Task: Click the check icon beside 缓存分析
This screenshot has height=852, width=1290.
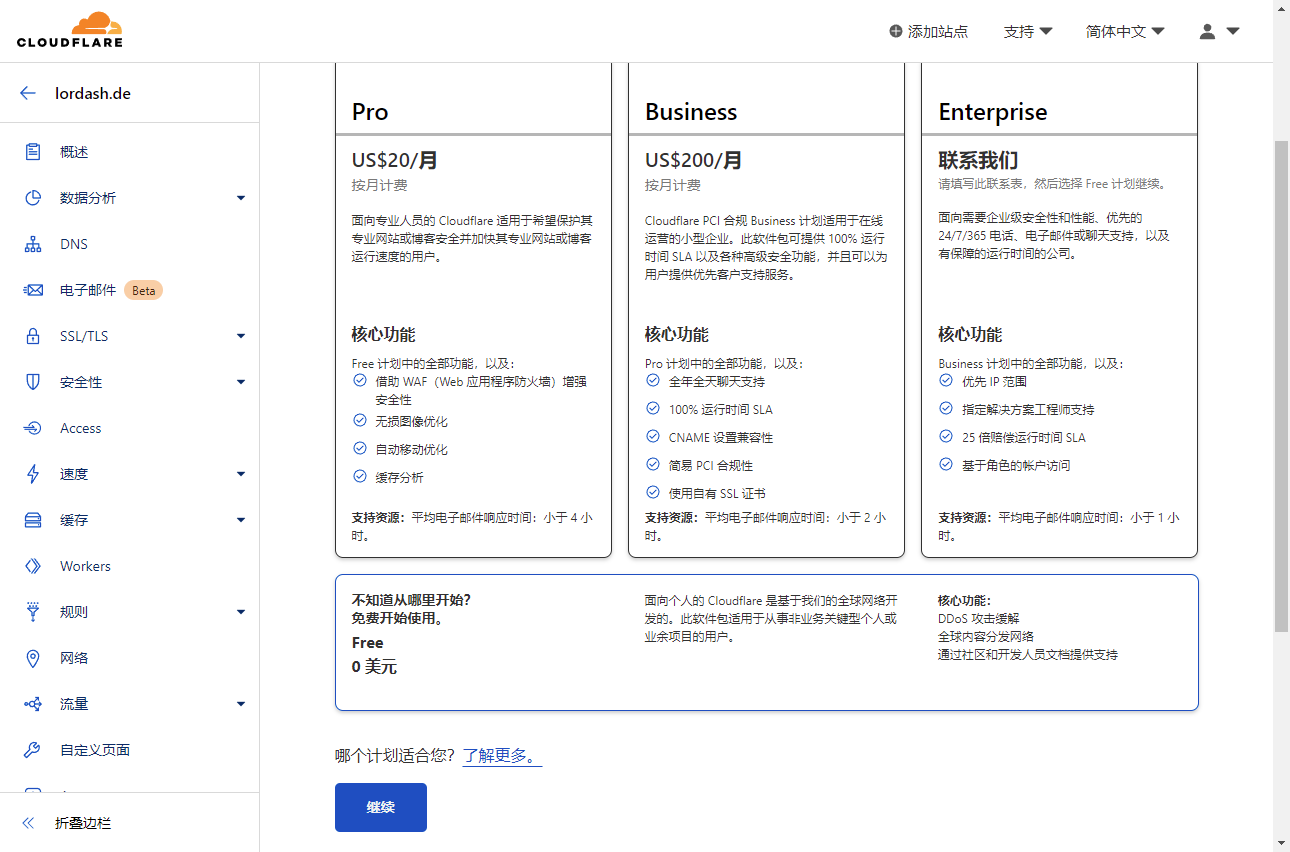Action: [360, 477]
